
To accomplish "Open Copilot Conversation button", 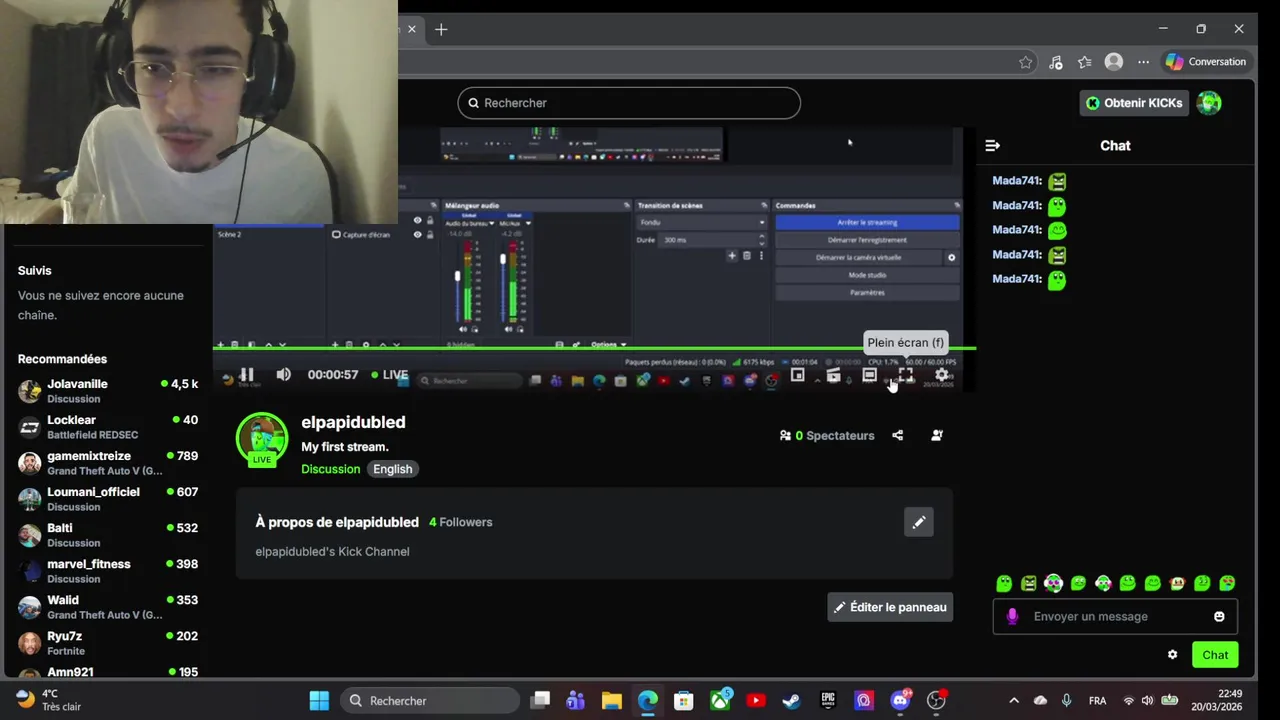I will [1206, 62].
